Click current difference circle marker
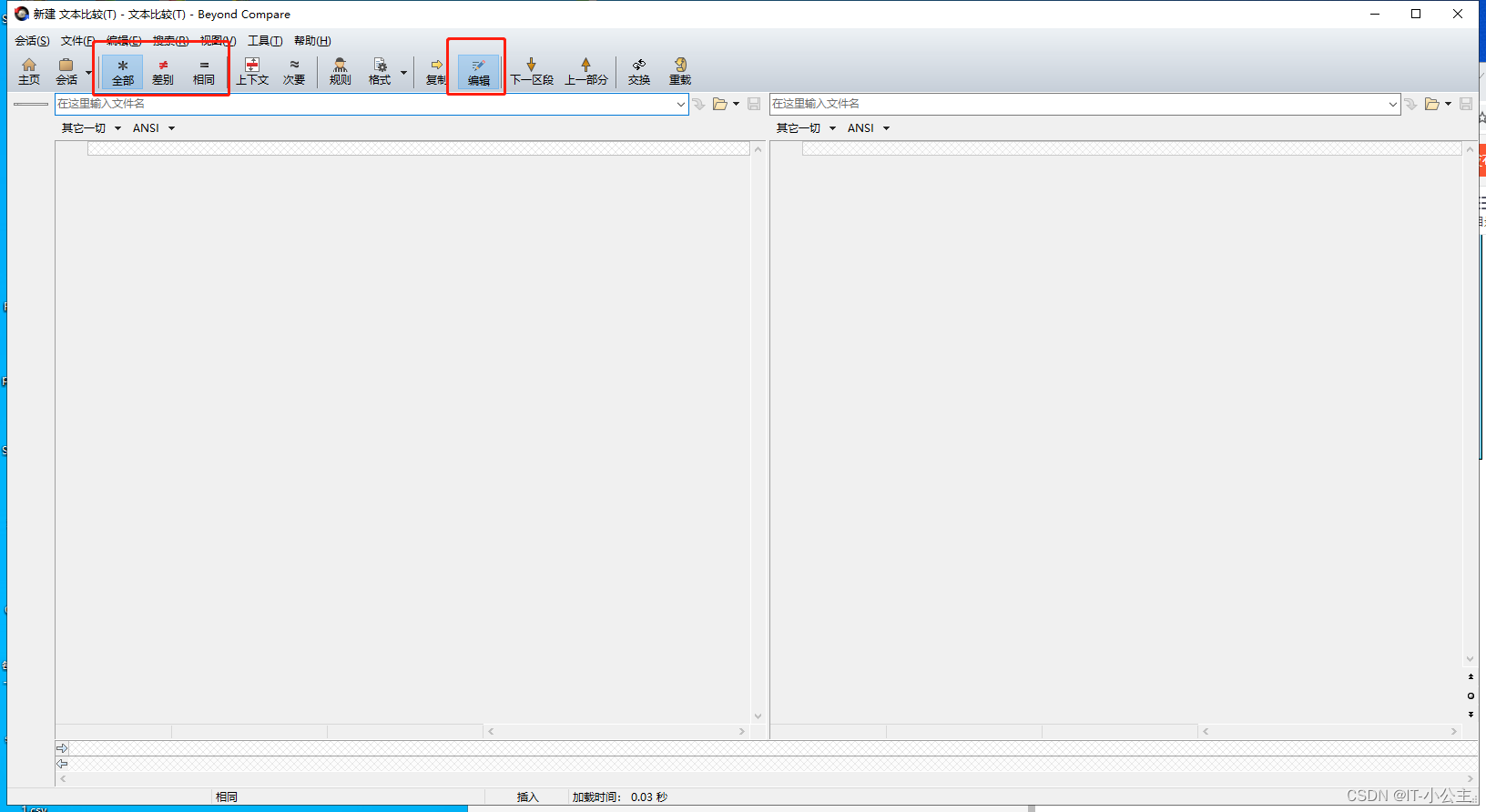This screenshot has height=812, width=1486. [1471, 695]
